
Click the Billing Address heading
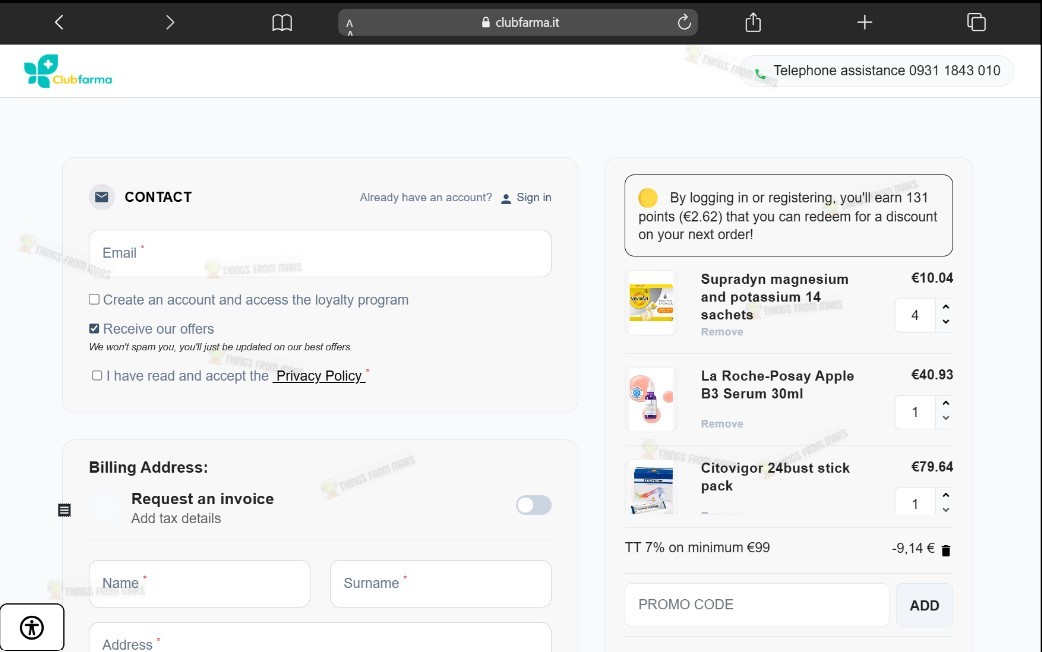point(148,467)
